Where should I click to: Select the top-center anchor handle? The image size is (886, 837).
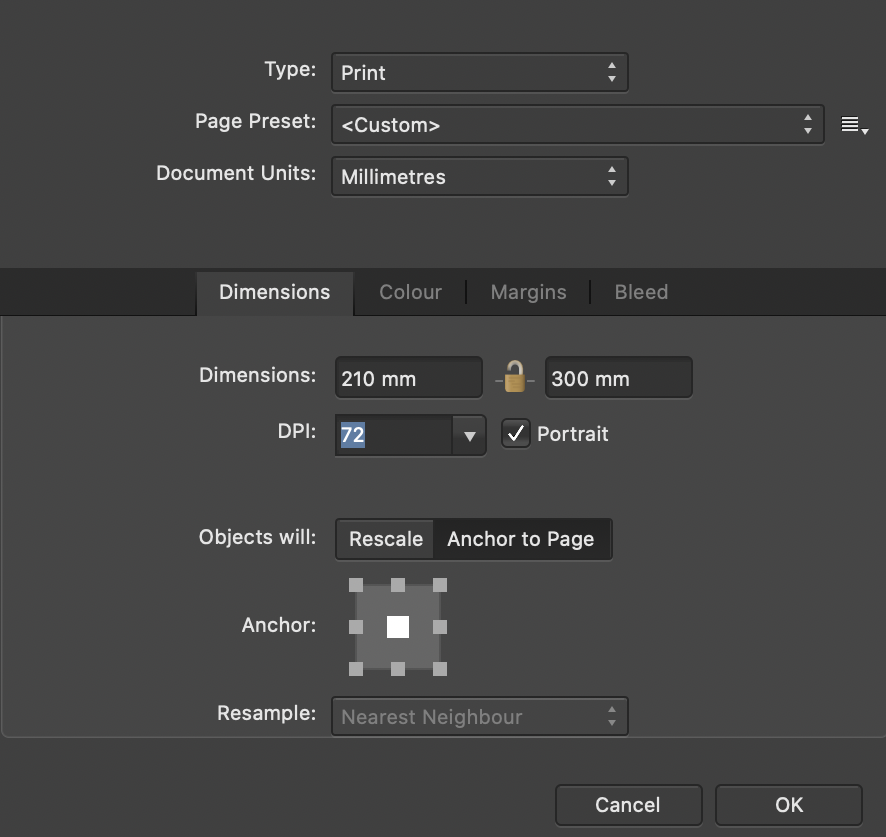(x=397, y=584)
